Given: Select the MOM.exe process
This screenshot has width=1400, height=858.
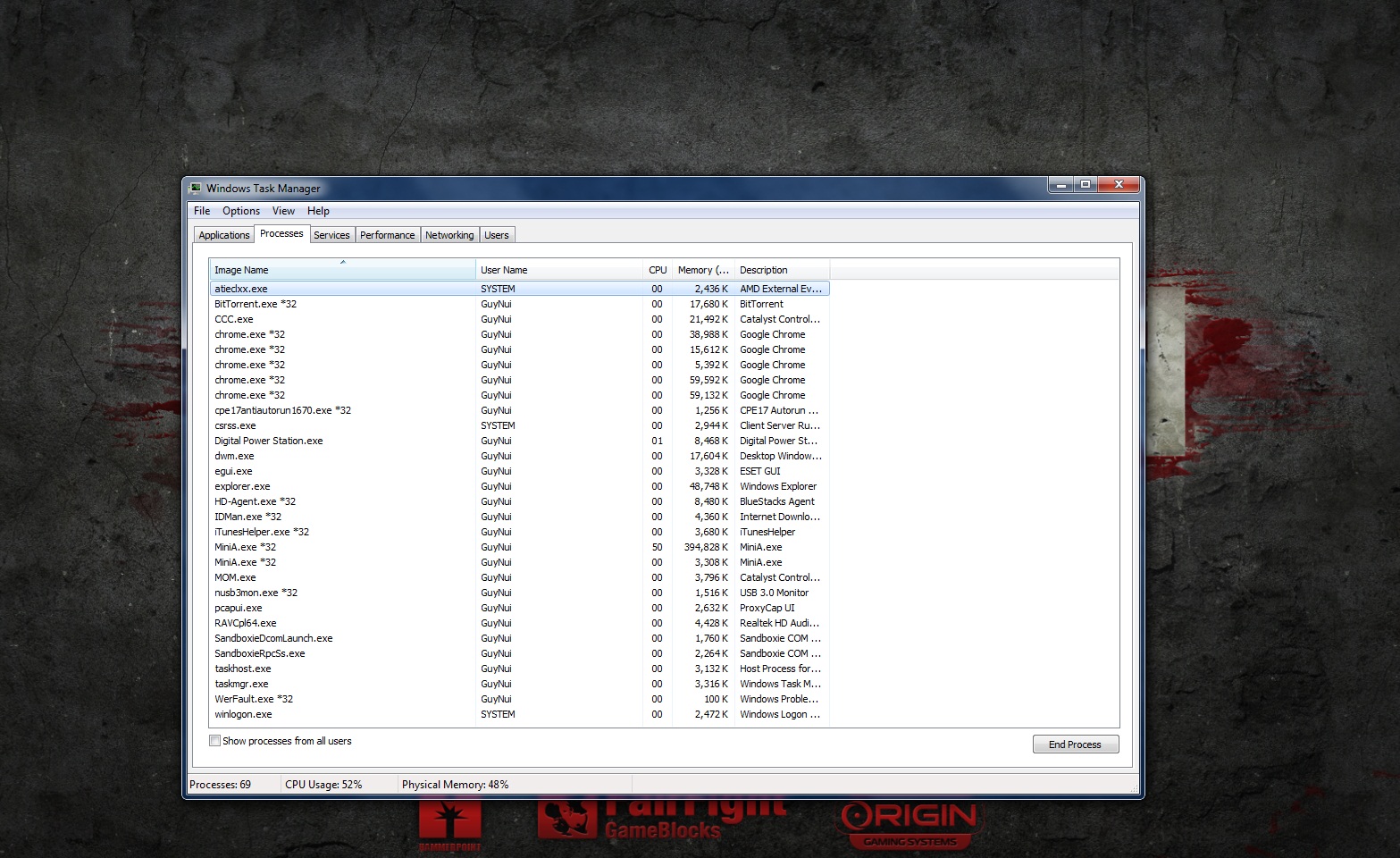Looking at the screenshot, I should (x=520, y=577).
